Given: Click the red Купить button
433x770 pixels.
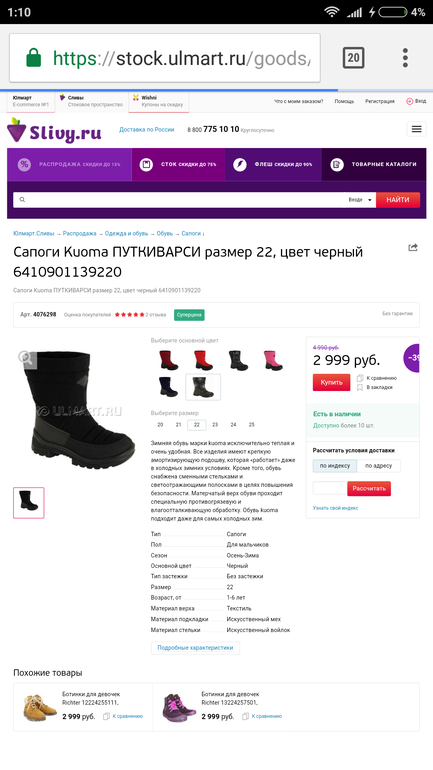Looking at the screenshot, I should (x=331, y=382).
